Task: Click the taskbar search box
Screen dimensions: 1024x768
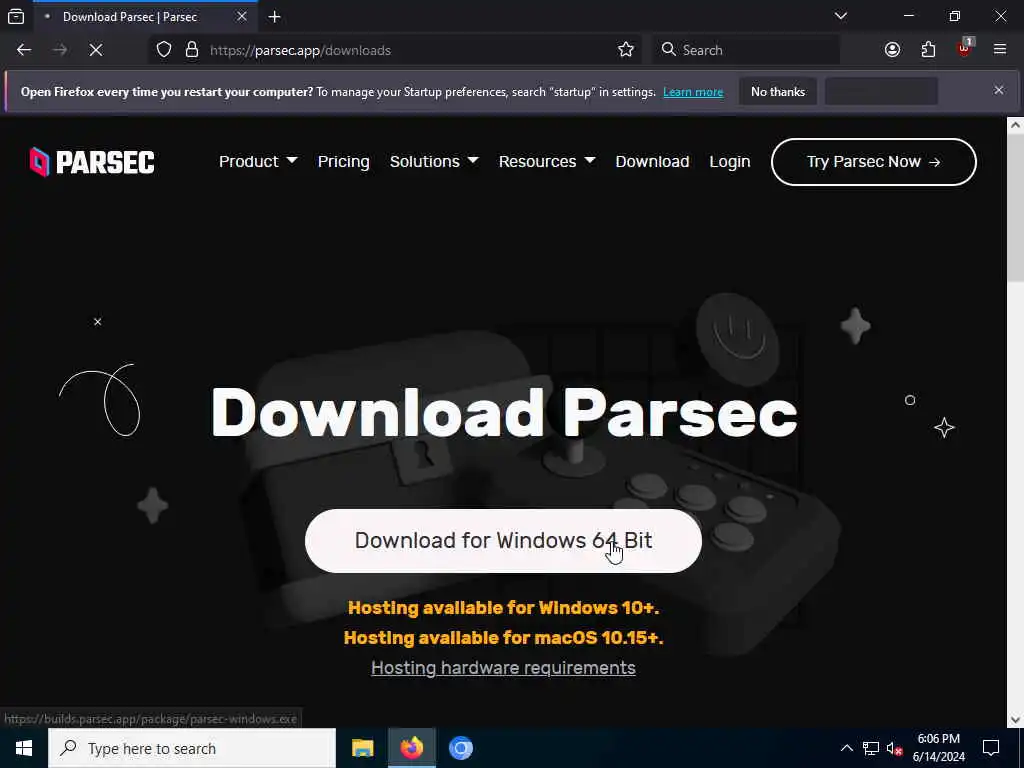Action: coord(192,748)
